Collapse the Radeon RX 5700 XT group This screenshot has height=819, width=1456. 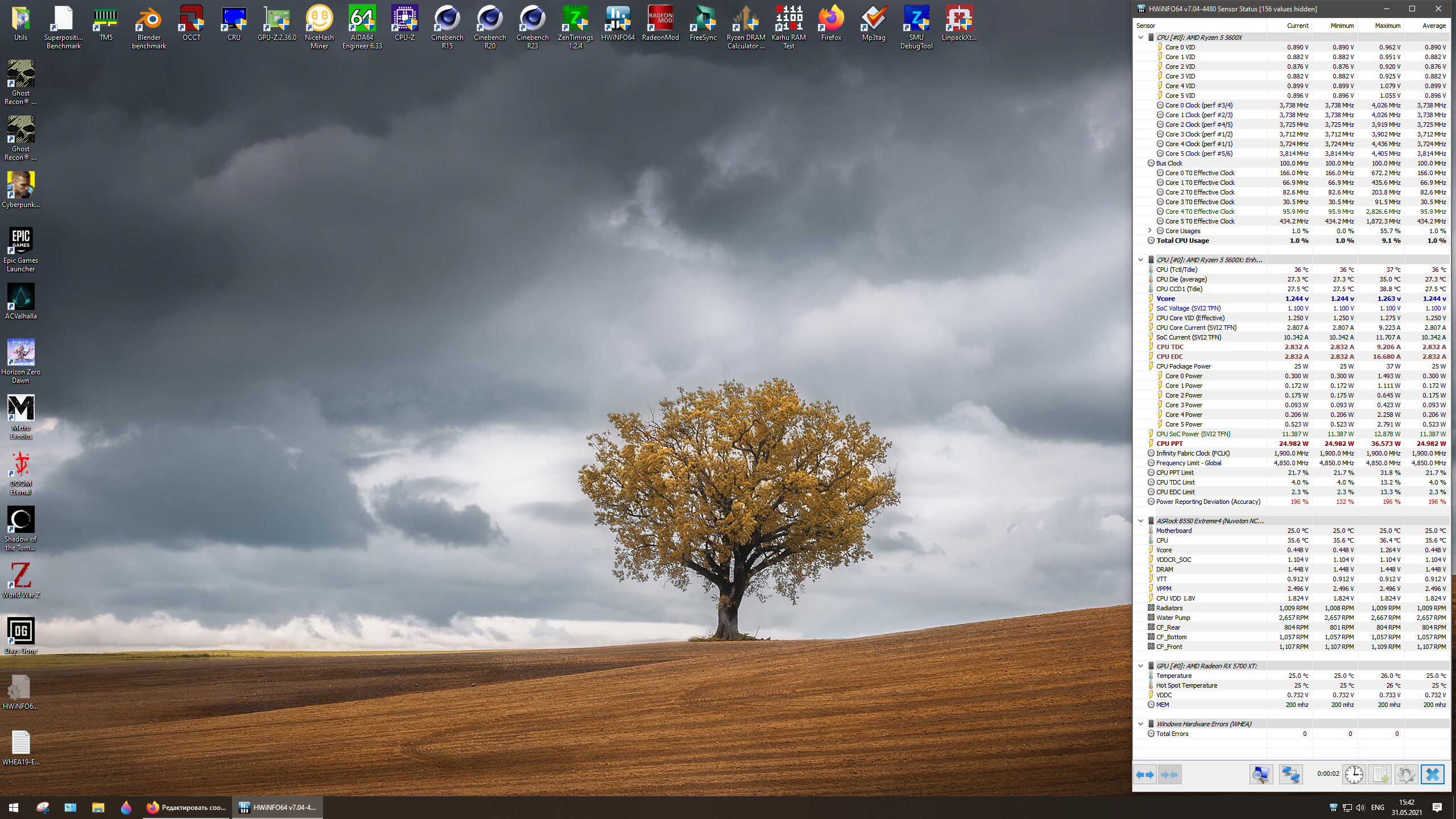1140,666
